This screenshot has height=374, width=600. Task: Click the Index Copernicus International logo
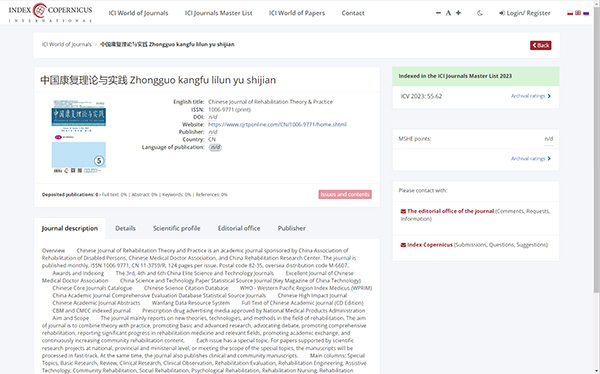(x=50, y=13)
